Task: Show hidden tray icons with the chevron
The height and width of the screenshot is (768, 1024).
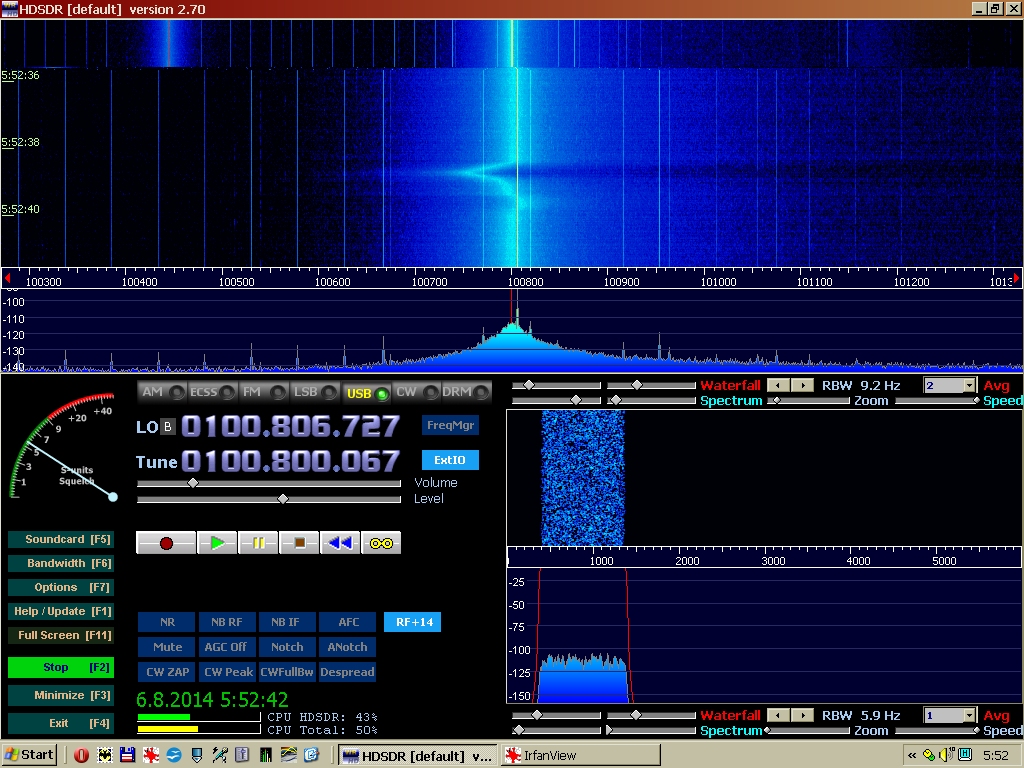Action: pos(912,756)
